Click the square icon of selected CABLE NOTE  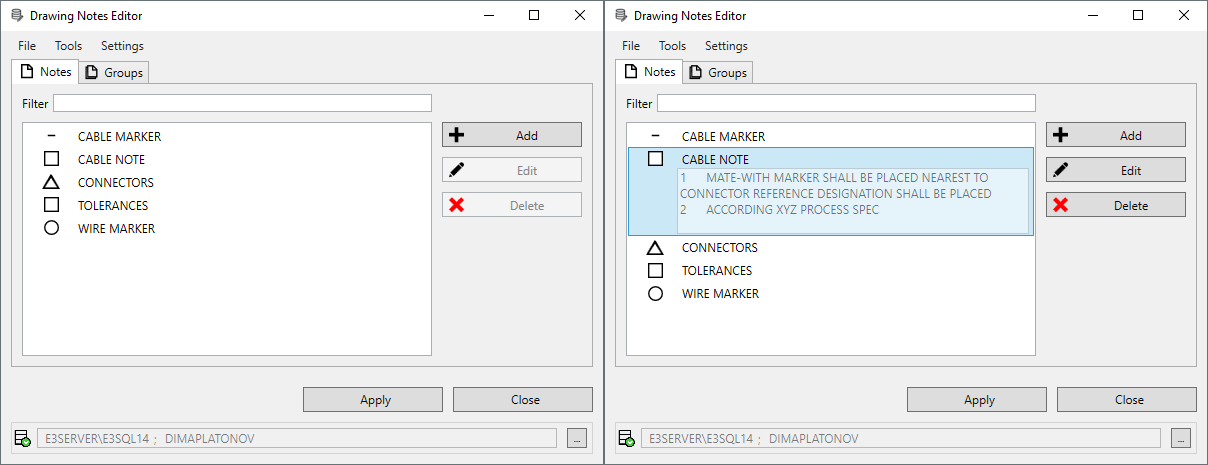[x=656, y=159]
